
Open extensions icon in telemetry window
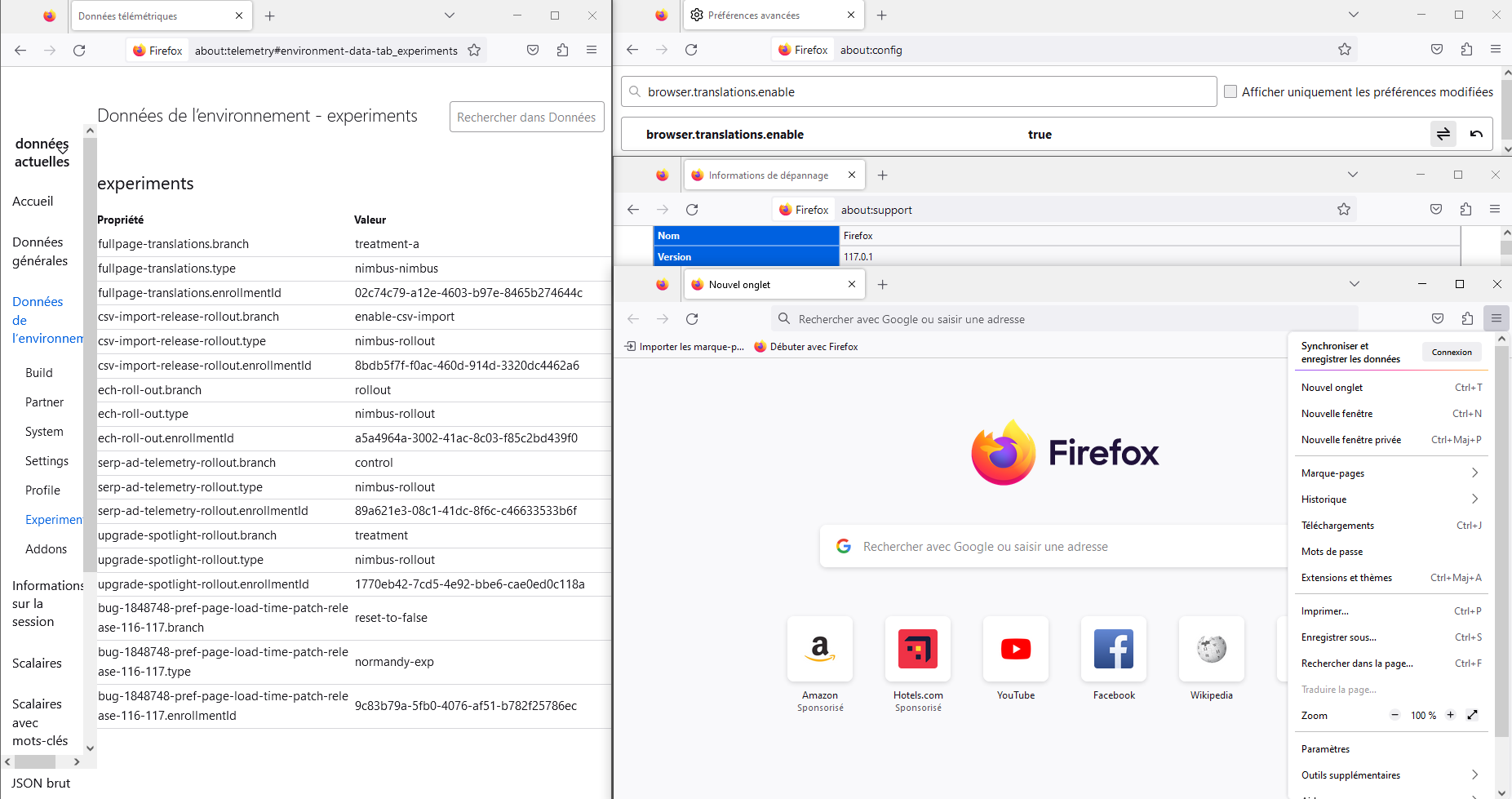[562, 51]
